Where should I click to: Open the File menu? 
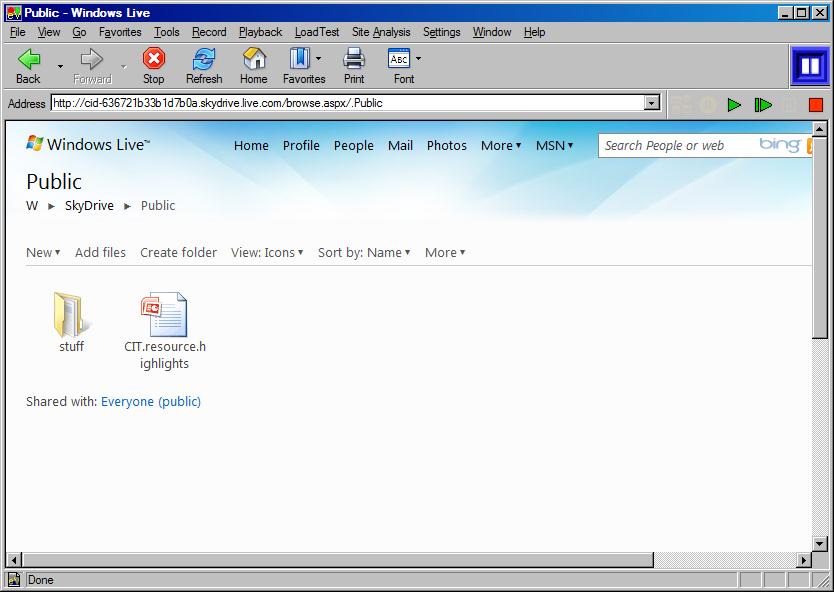click(x=18, y=32)
